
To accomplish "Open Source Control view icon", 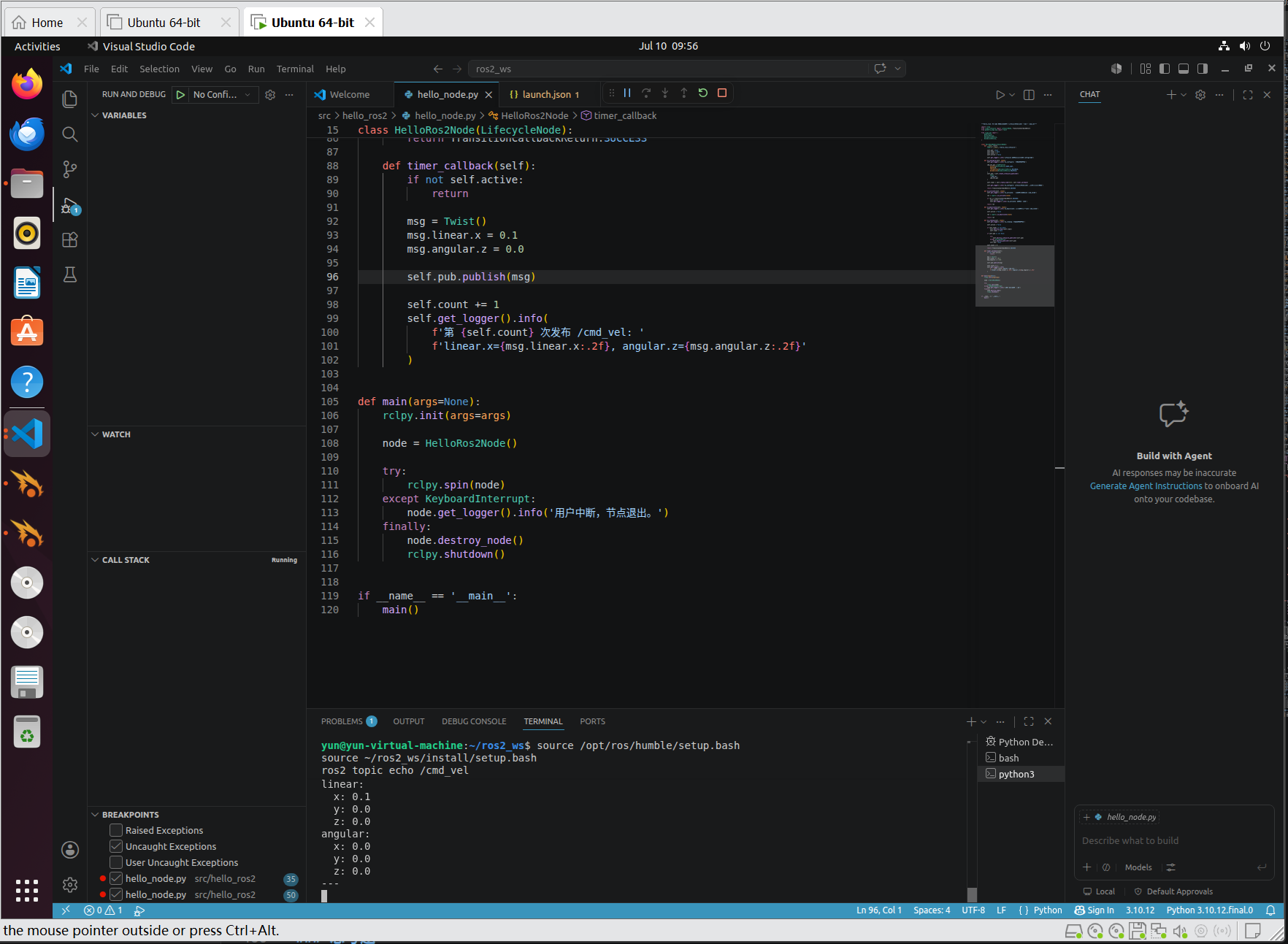I will coord(70,169).
